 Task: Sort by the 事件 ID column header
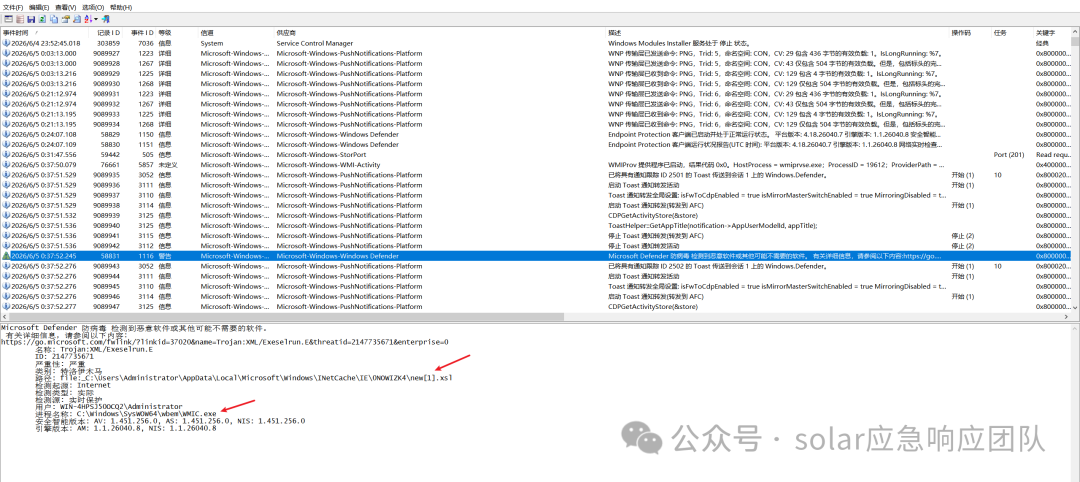tap(140, 32)
